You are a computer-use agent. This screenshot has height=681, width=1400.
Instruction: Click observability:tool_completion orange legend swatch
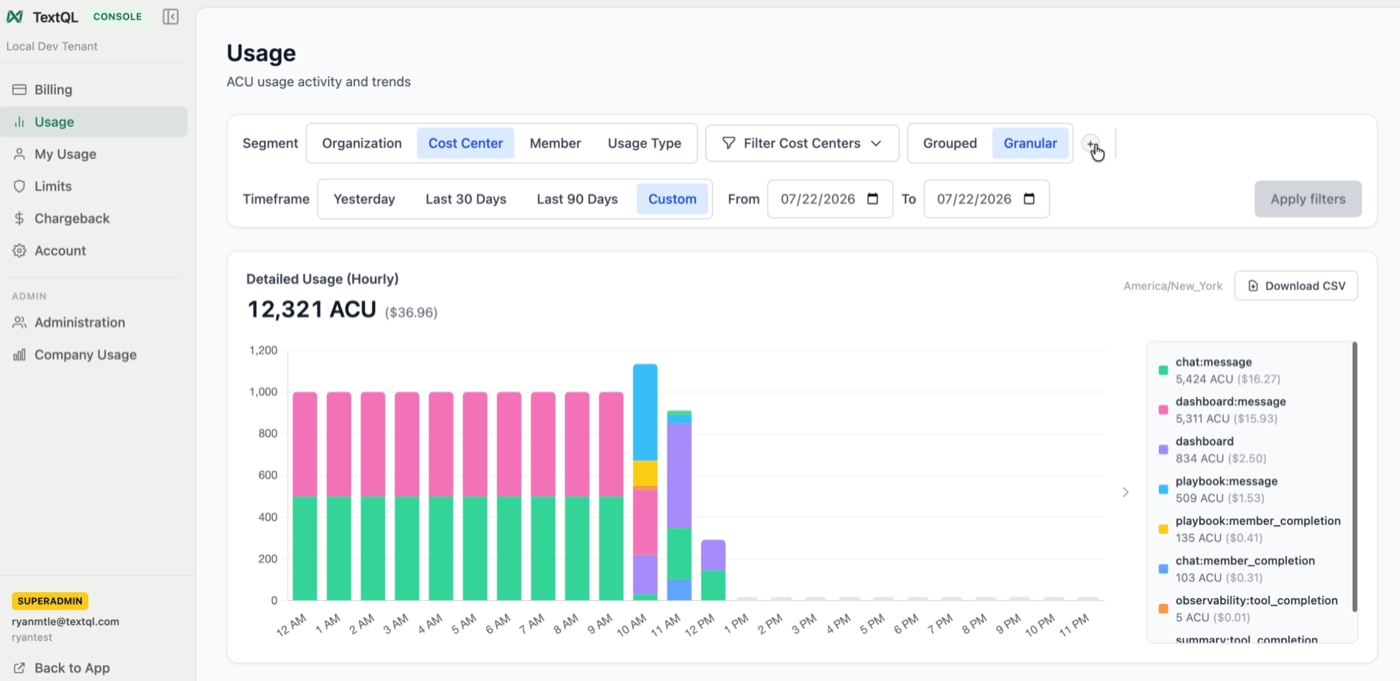(1163, 609)
